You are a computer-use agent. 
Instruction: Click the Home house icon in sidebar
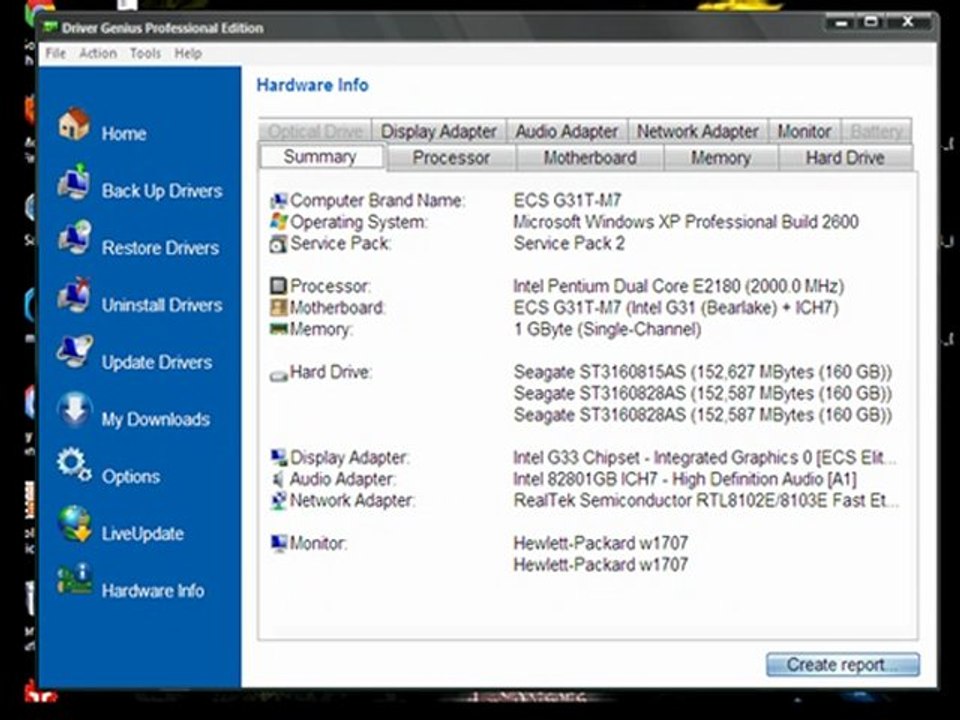pos(74,124)
